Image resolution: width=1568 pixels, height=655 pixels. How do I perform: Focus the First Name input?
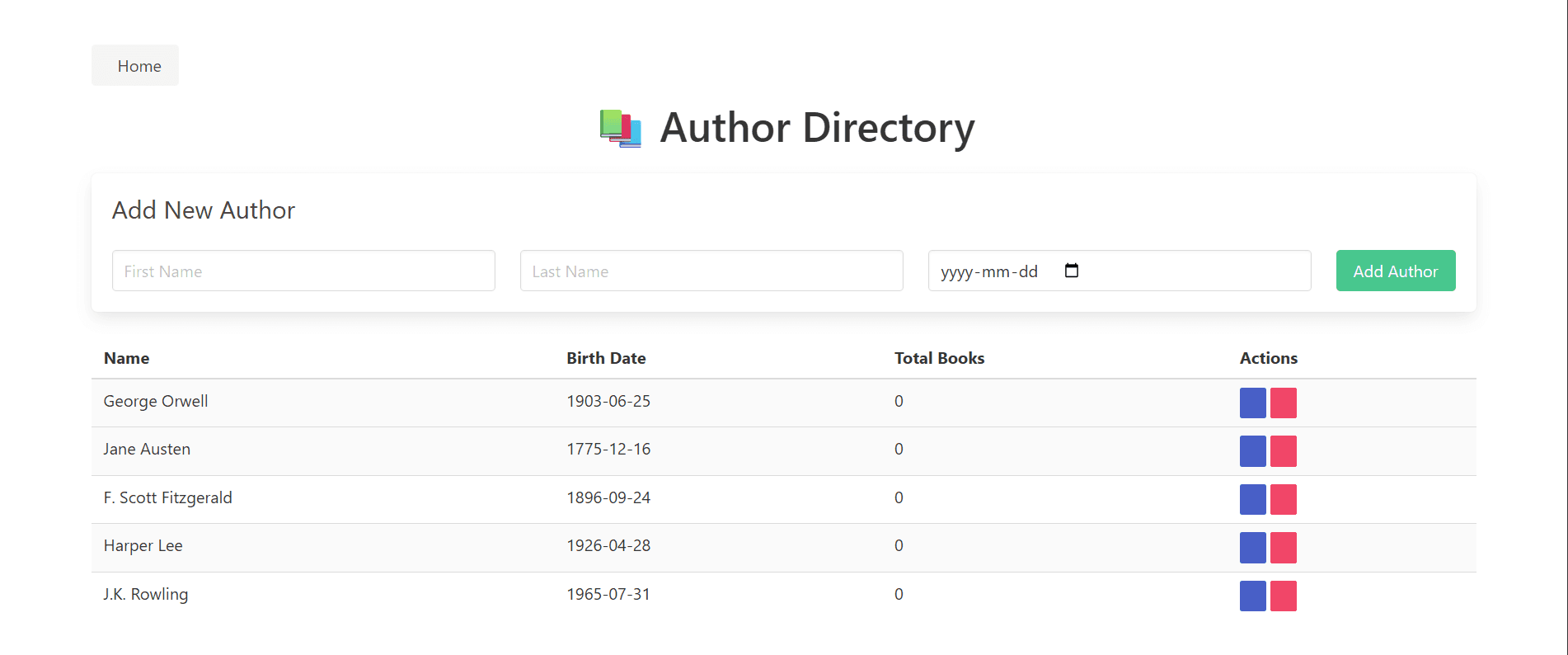pyautogui.click(x=303, y=271)
